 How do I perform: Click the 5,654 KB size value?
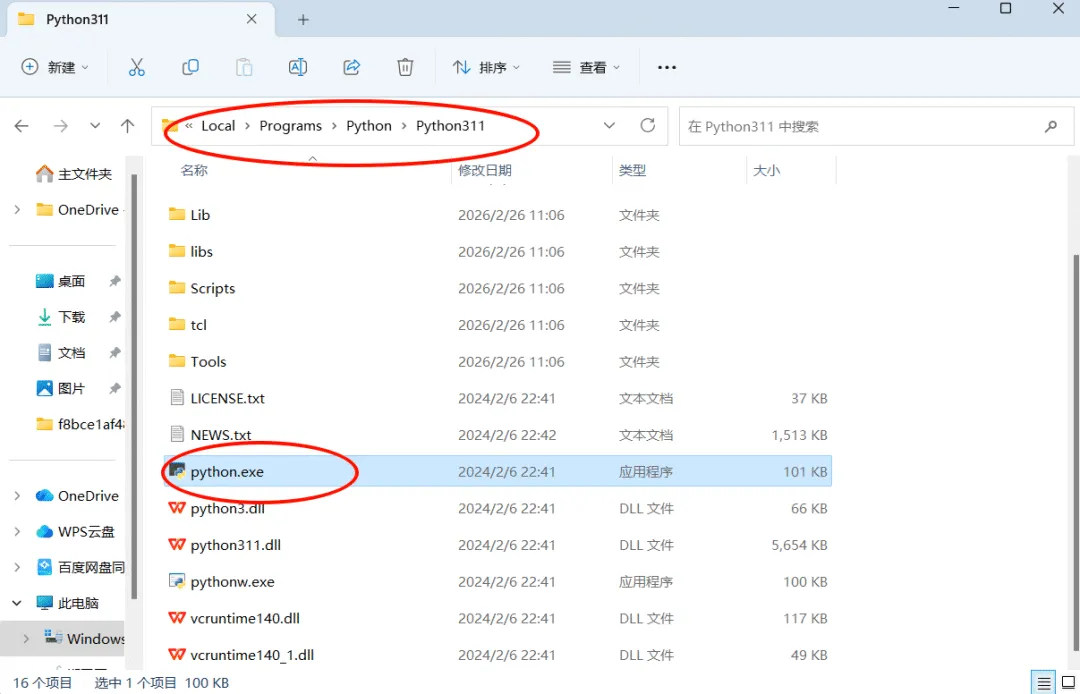[799, 545]
